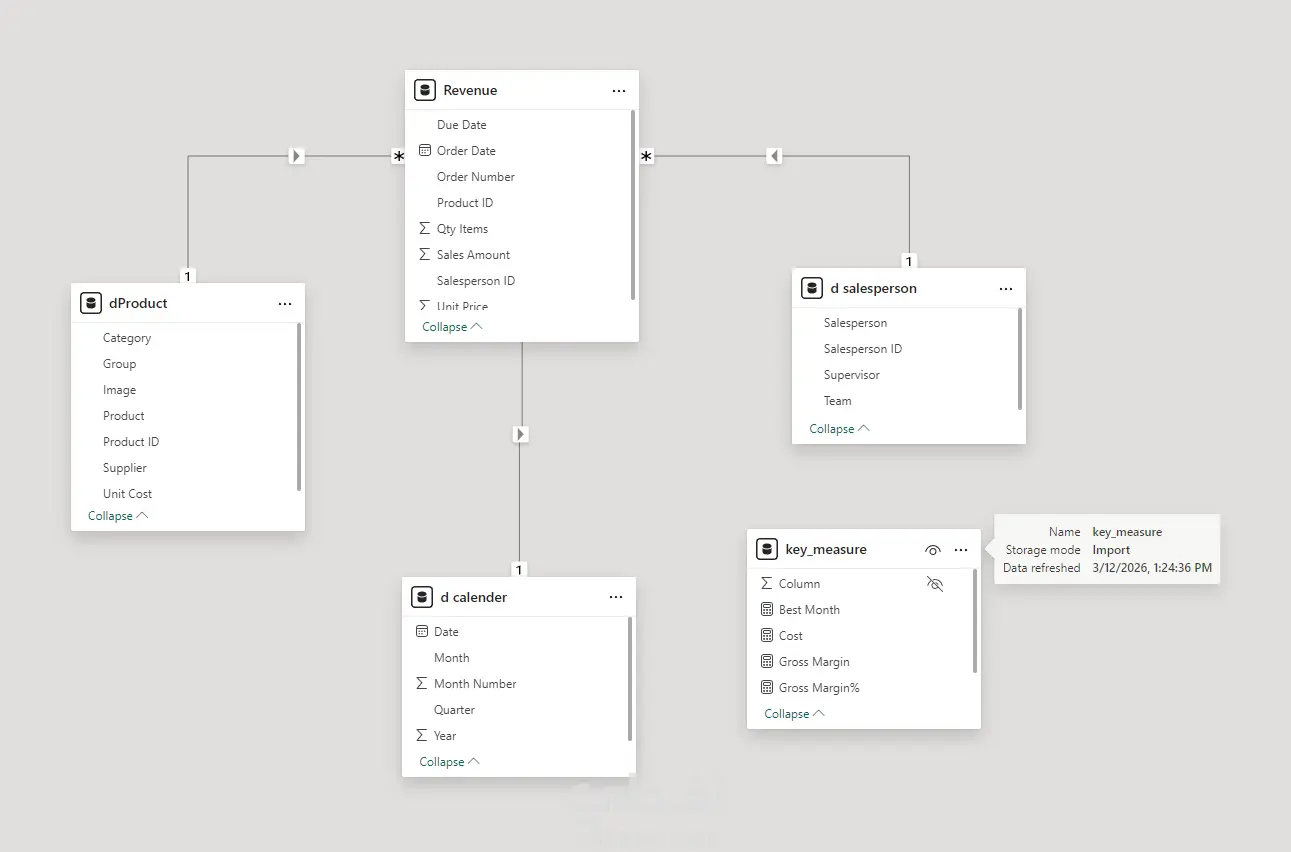Viewport: 1291px width, 852px height.
Task: Open d calender table more options
Action: pos(616,598)
